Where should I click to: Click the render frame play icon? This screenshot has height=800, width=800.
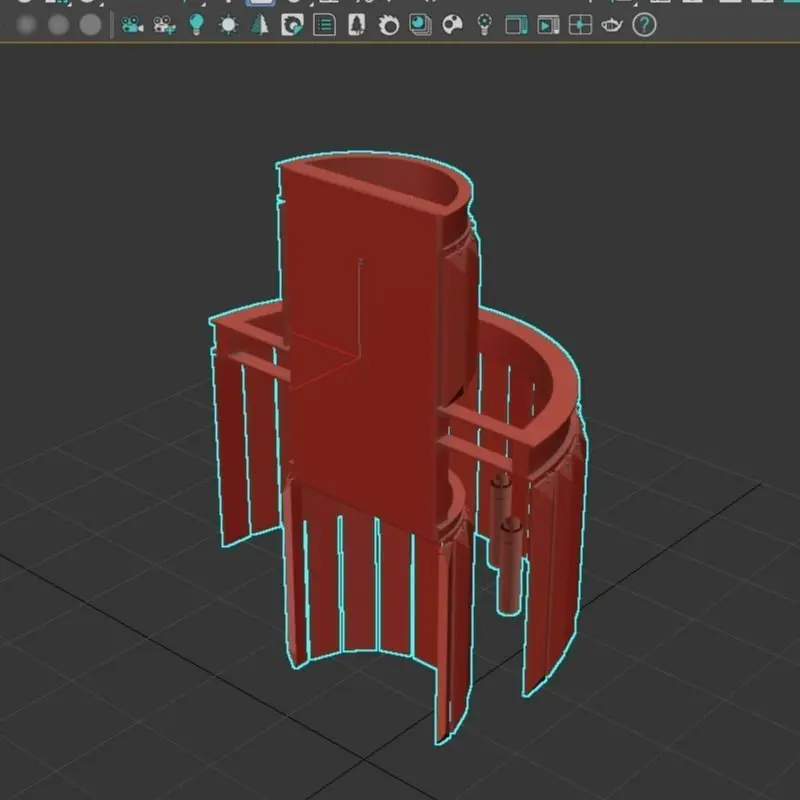[548, 25]
